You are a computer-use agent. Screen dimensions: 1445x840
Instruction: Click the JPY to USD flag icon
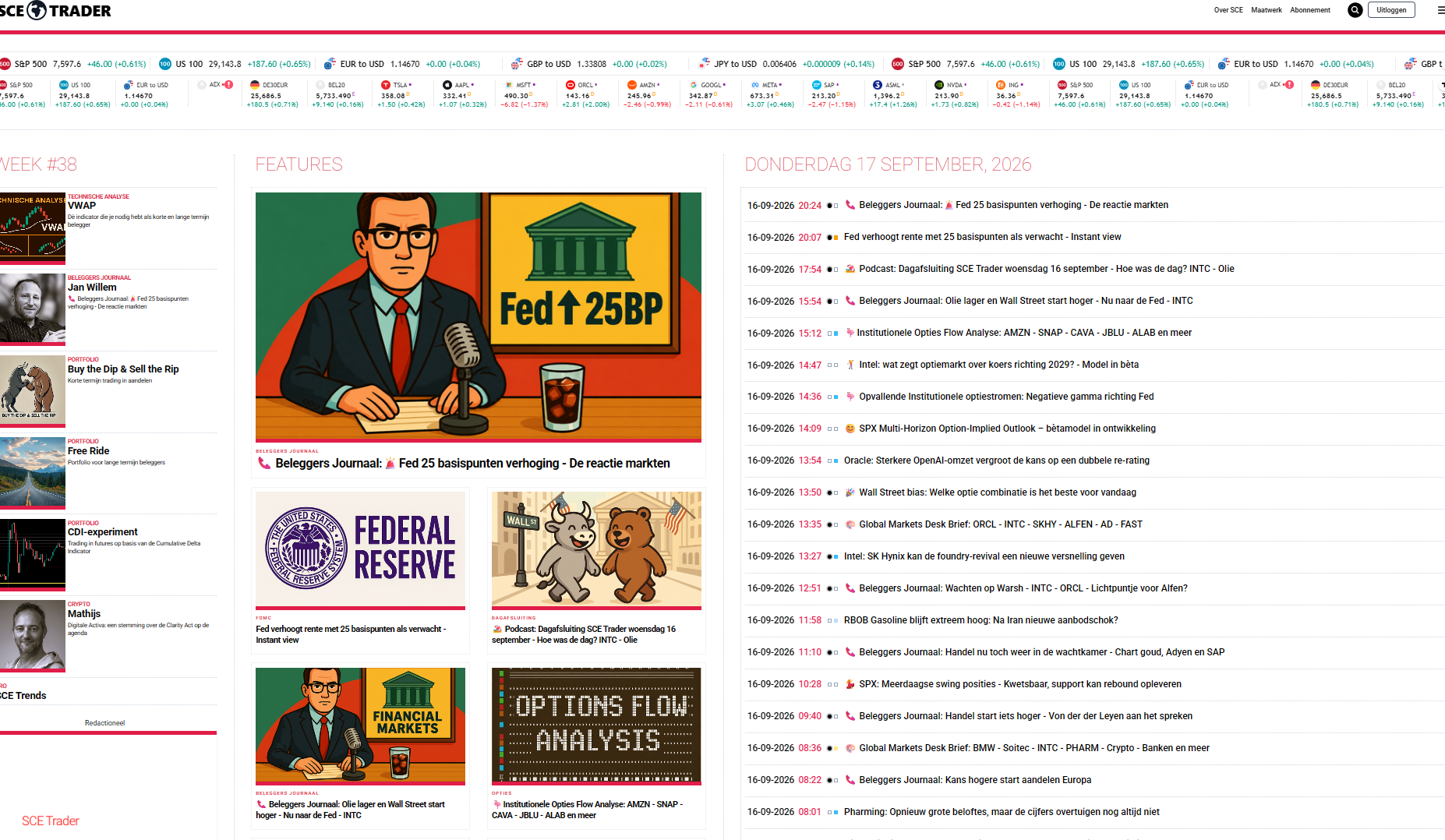[x=705, y=64]
